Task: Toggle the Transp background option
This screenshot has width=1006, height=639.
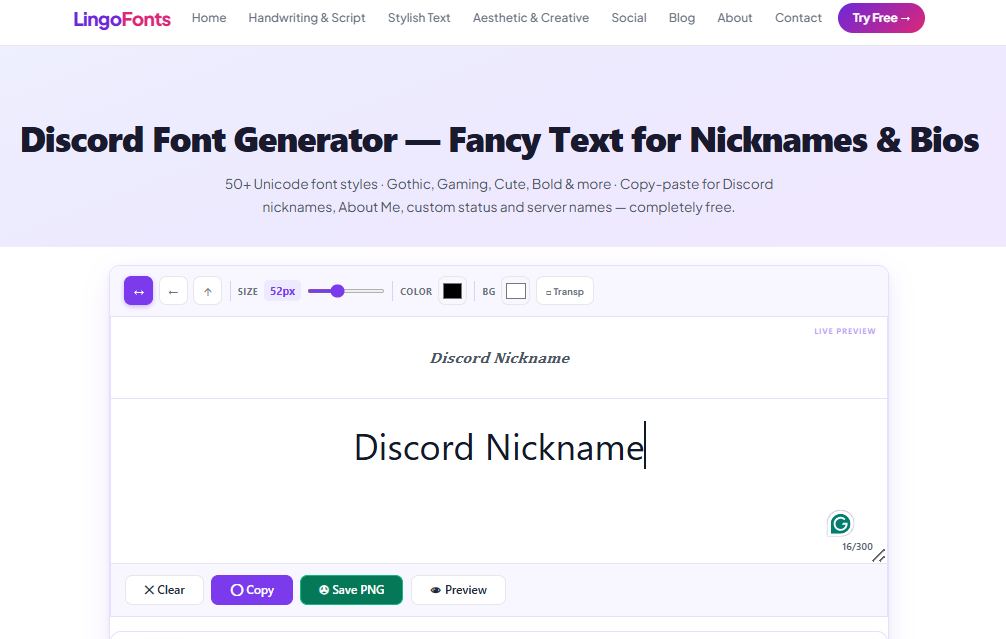Action: pyautogui.click(x=565, y=291)
